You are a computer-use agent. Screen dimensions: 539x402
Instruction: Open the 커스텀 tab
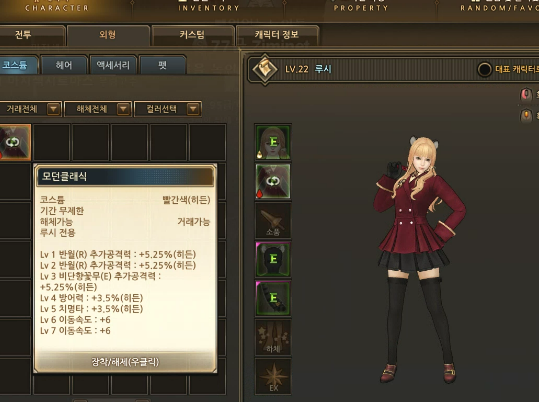click(192, 35)
